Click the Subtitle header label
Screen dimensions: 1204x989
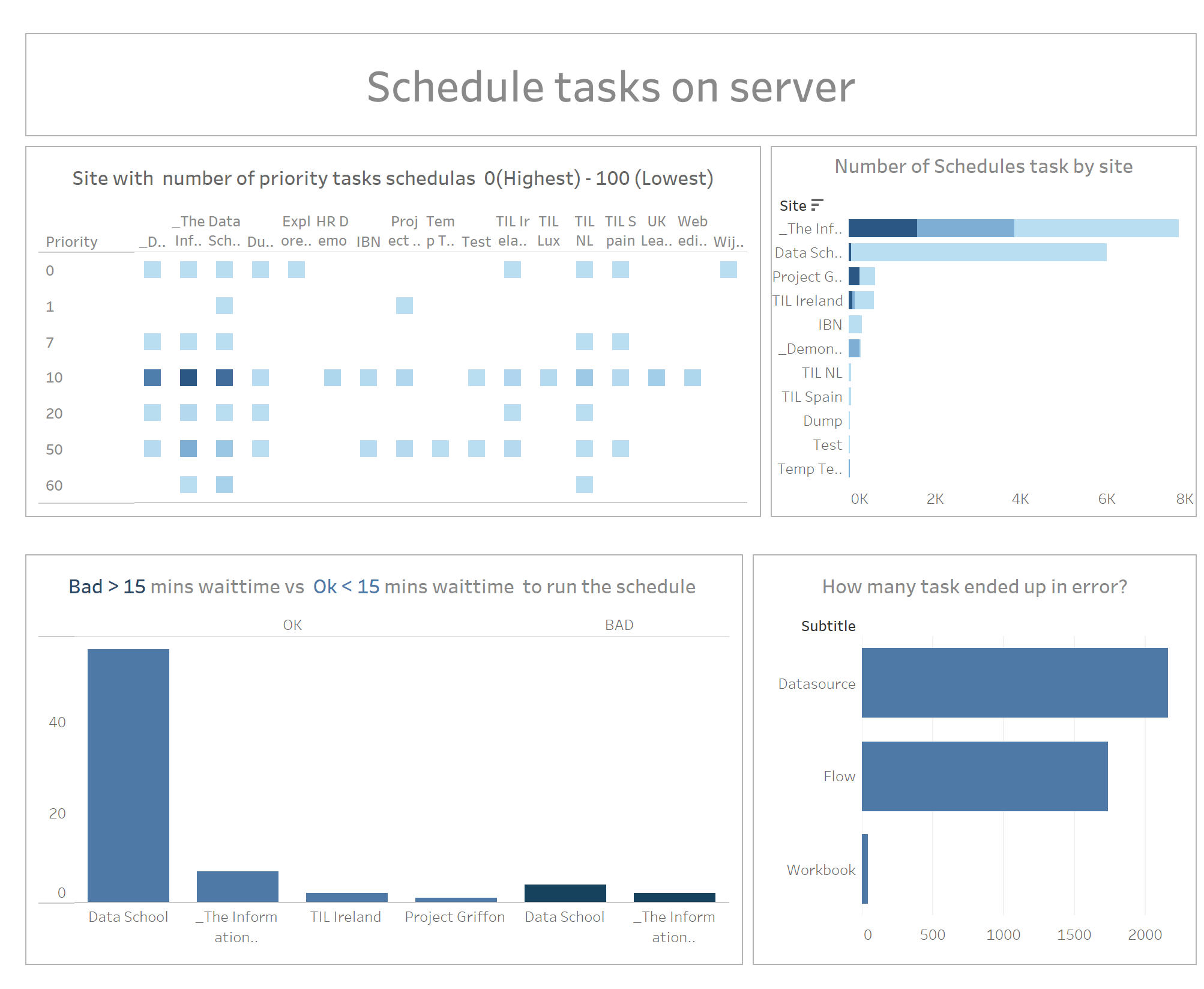point(828,626)
